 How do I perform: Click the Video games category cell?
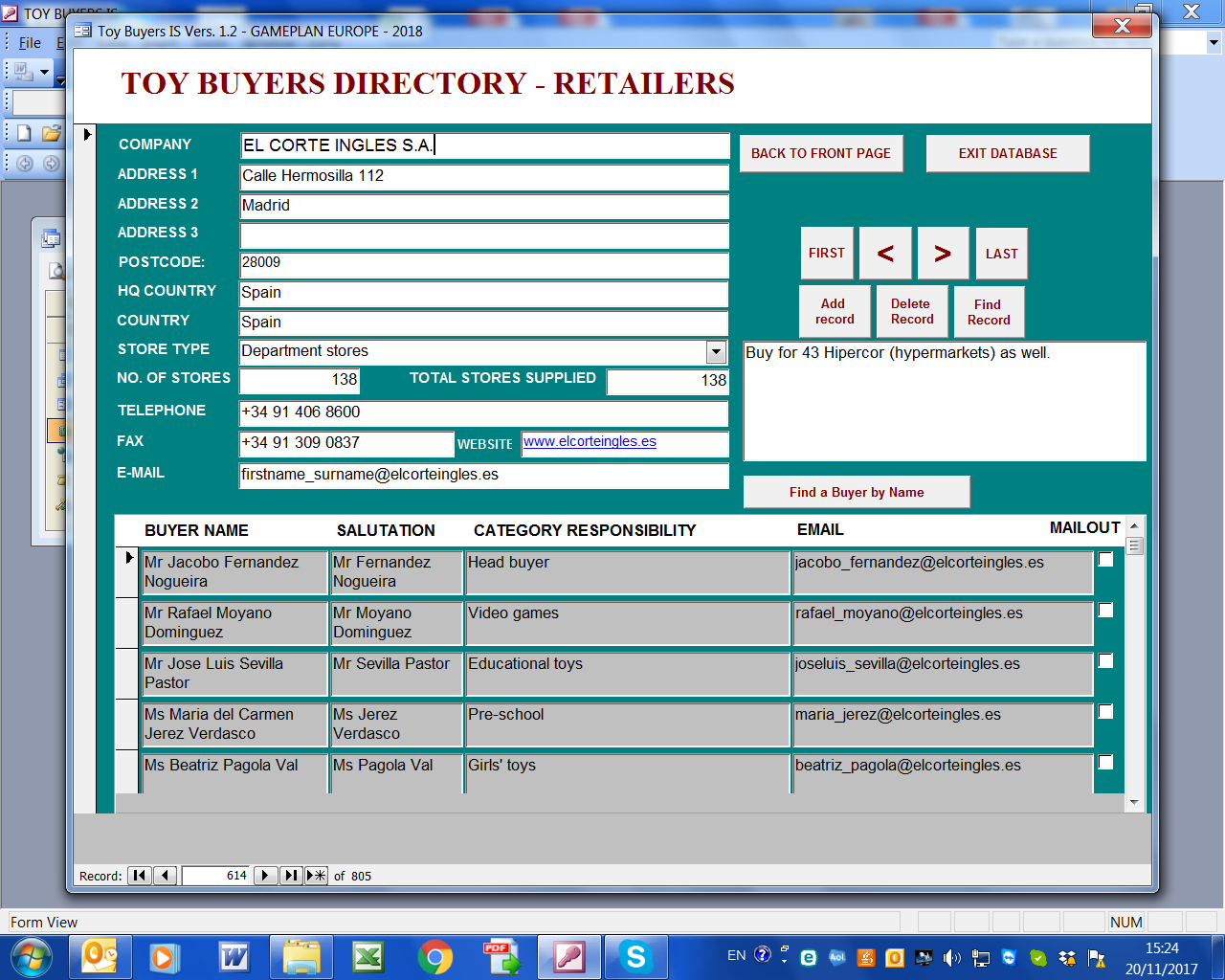pos(628,622)
